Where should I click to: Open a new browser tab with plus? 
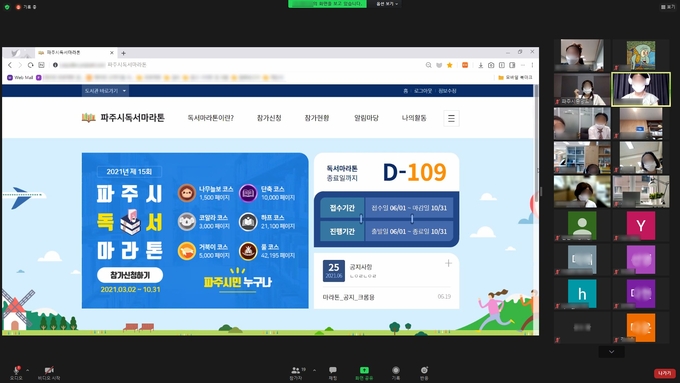(123, 53)
